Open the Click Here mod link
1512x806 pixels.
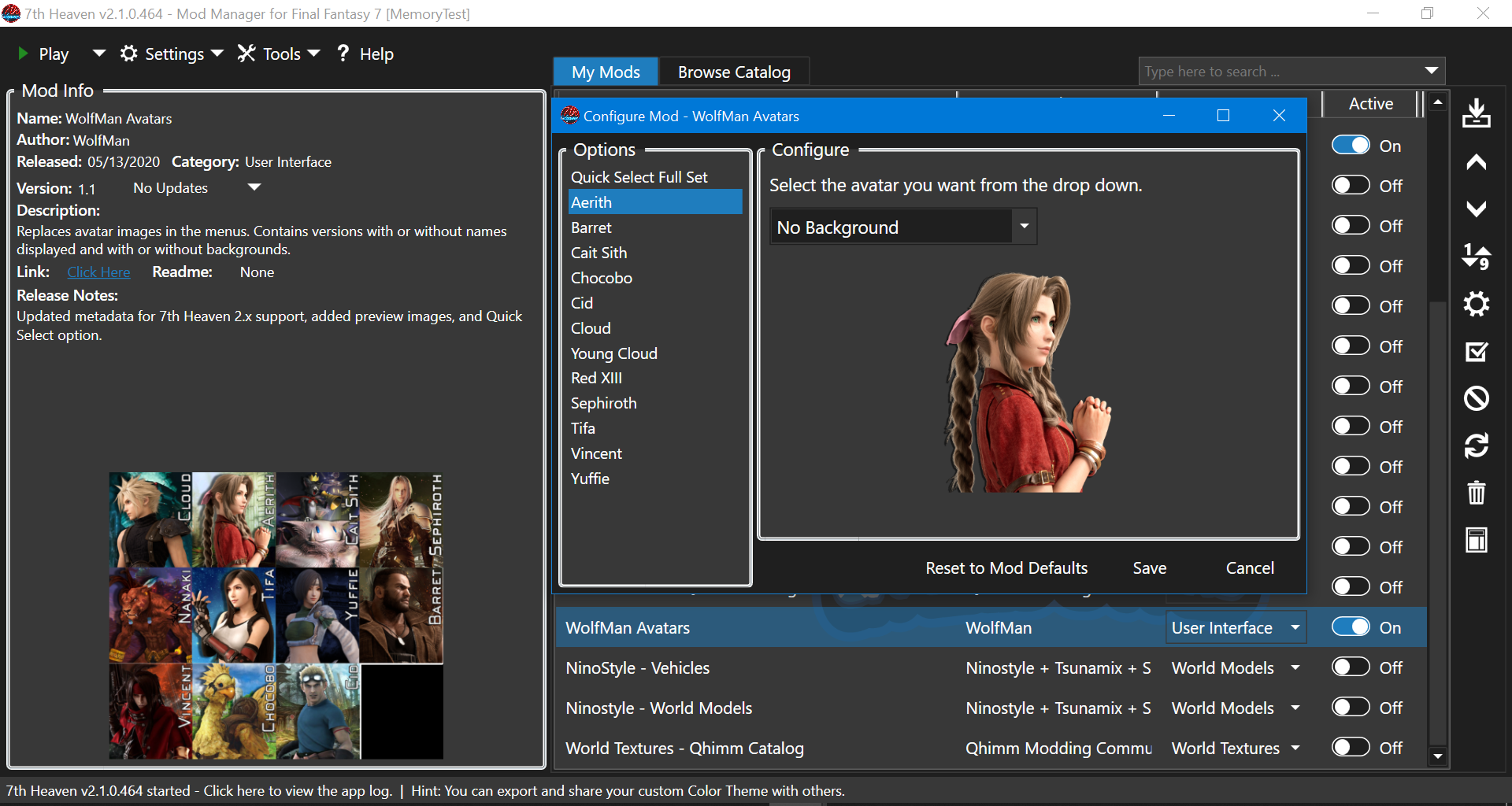[x=98, y=272]
